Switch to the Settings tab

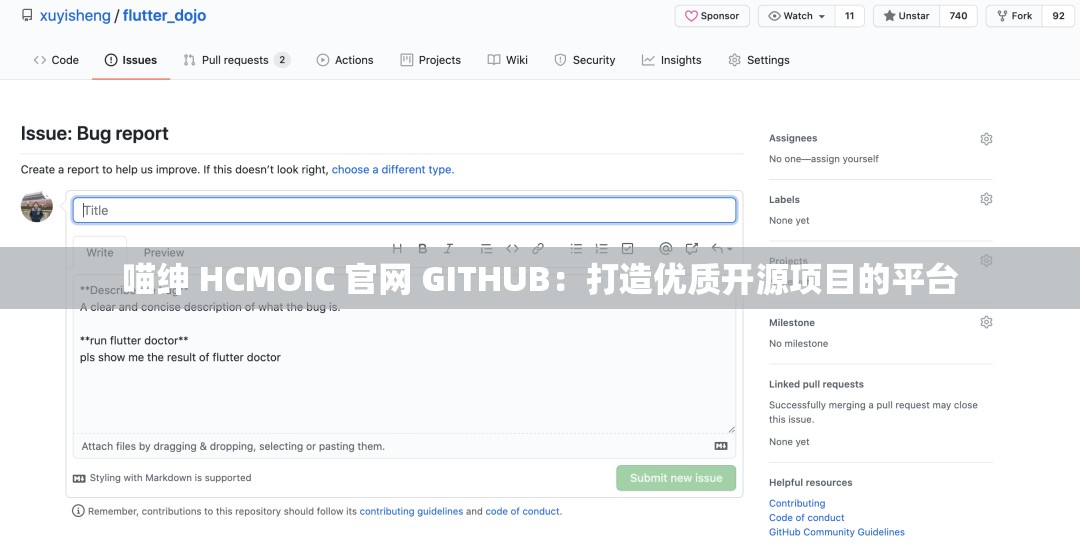(759, 60)
